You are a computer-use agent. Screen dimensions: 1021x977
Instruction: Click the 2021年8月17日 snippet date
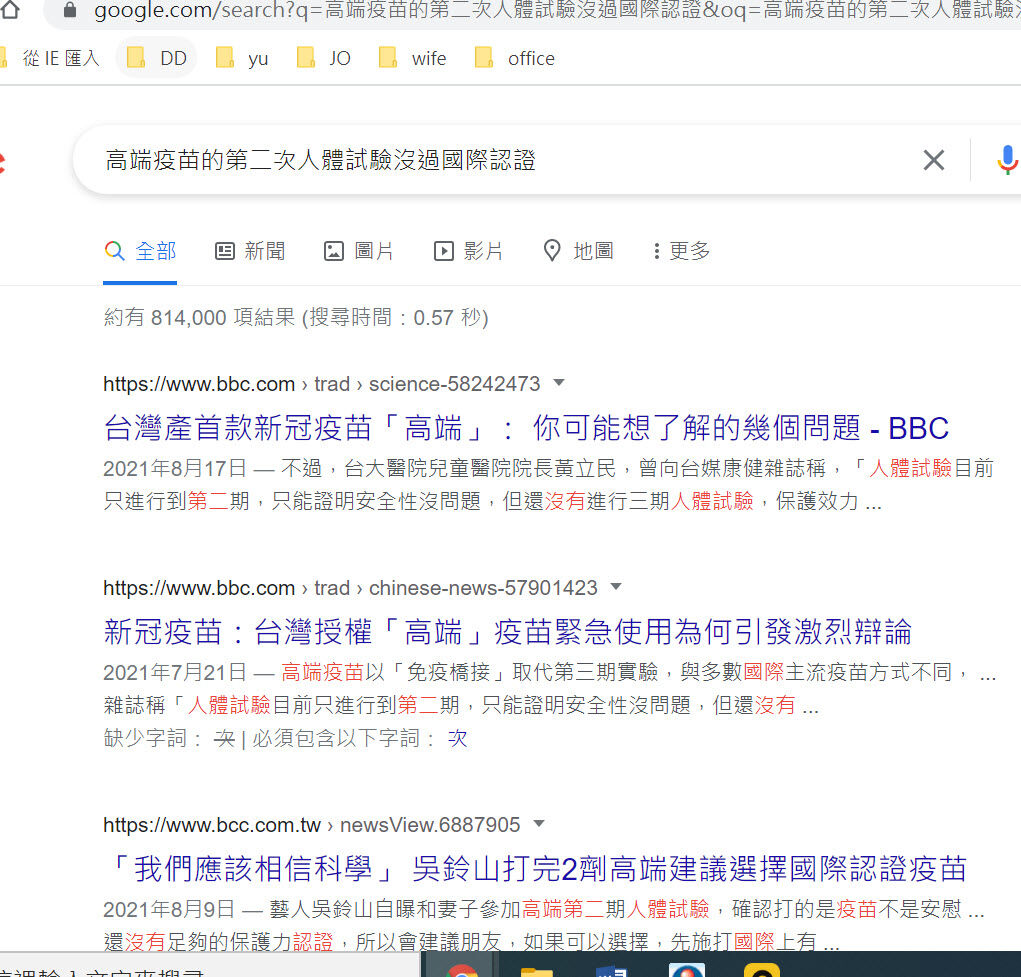click(x=175, y=468)
